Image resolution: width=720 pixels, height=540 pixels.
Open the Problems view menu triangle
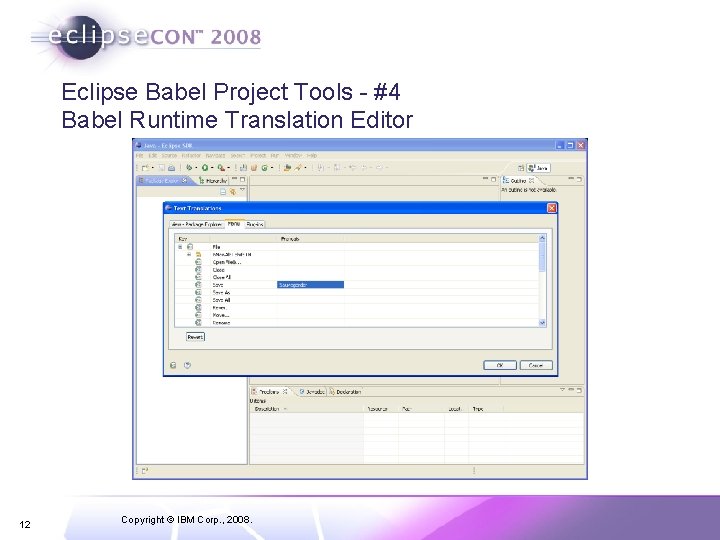(562, 390)
